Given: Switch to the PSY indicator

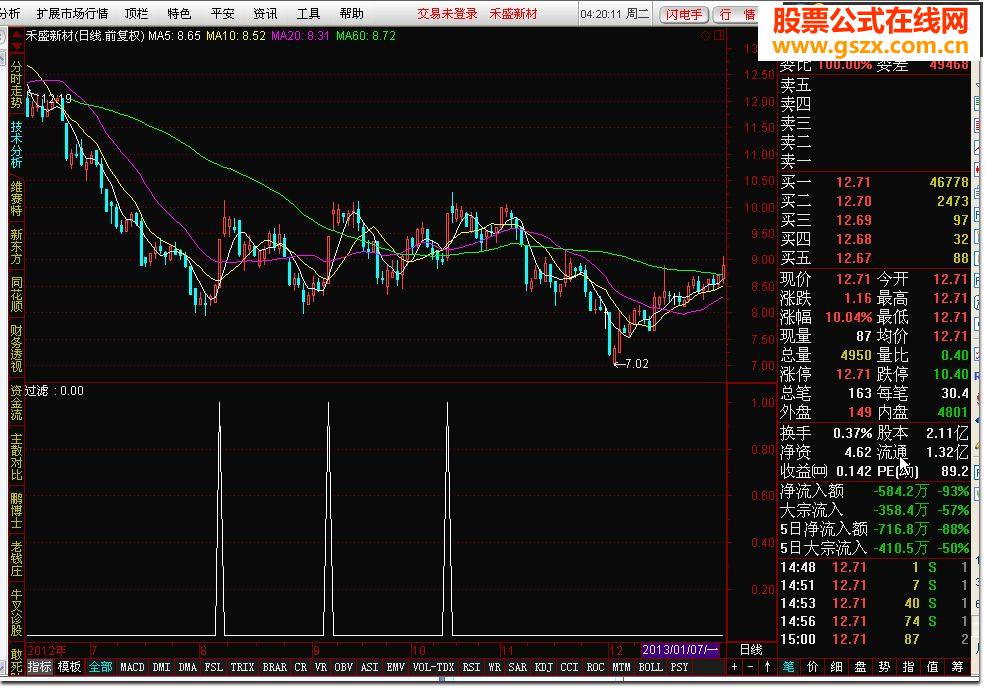Looking at the screenshot, I should (x=679, y=667).
